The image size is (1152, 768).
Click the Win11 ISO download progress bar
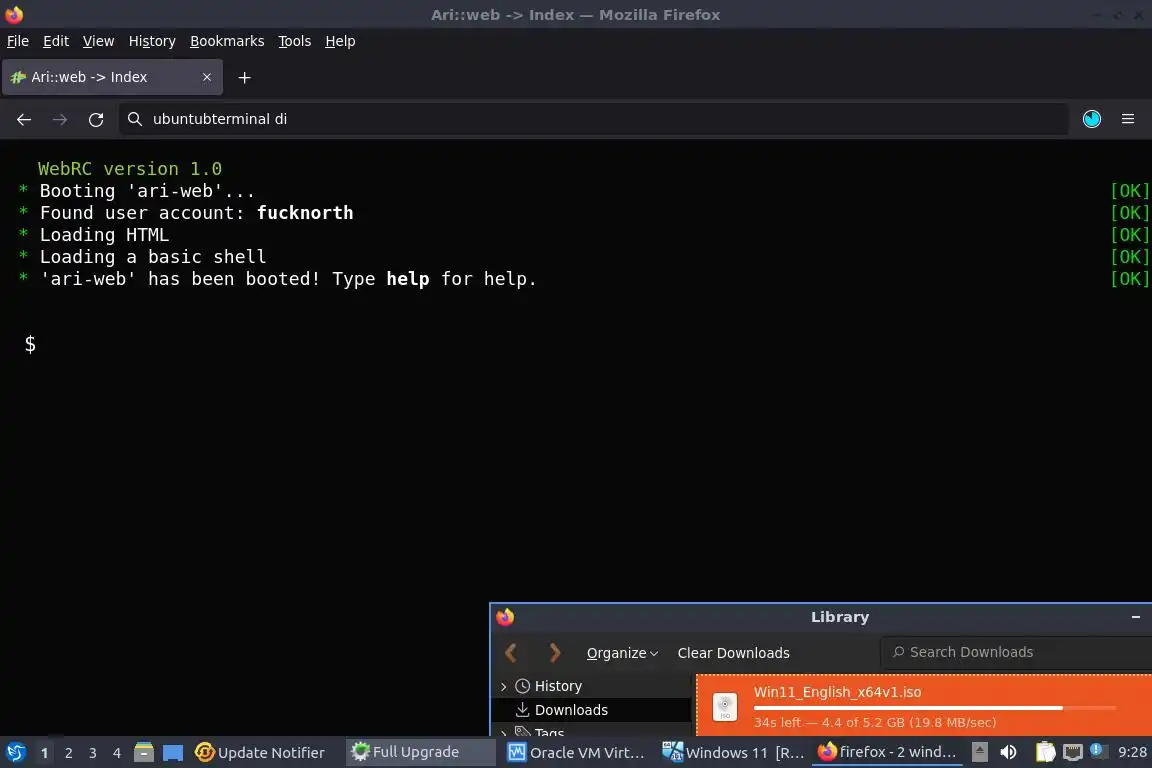point(935,708)
